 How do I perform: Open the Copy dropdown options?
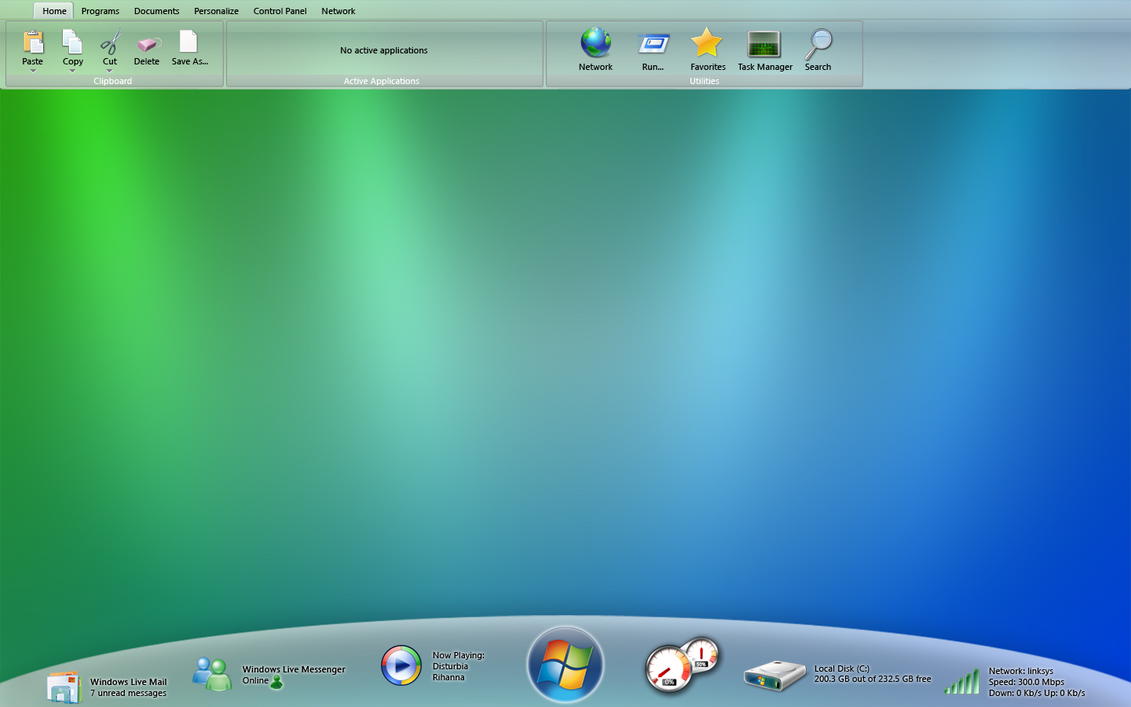[71, 71]
